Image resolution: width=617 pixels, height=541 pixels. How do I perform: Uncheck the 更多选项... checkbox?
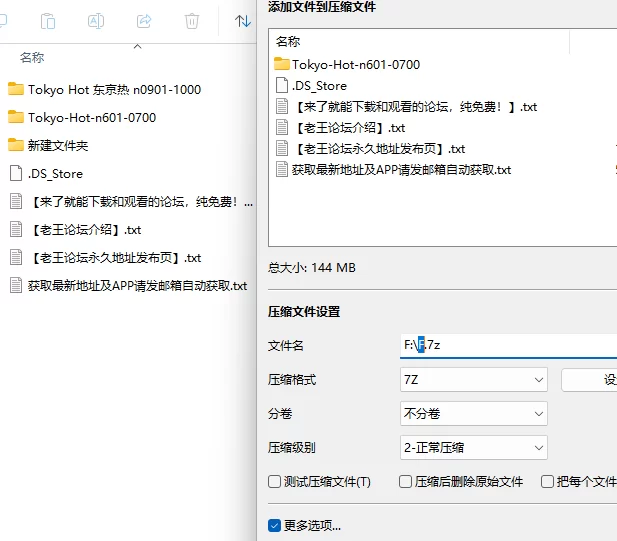pos(274,525)
